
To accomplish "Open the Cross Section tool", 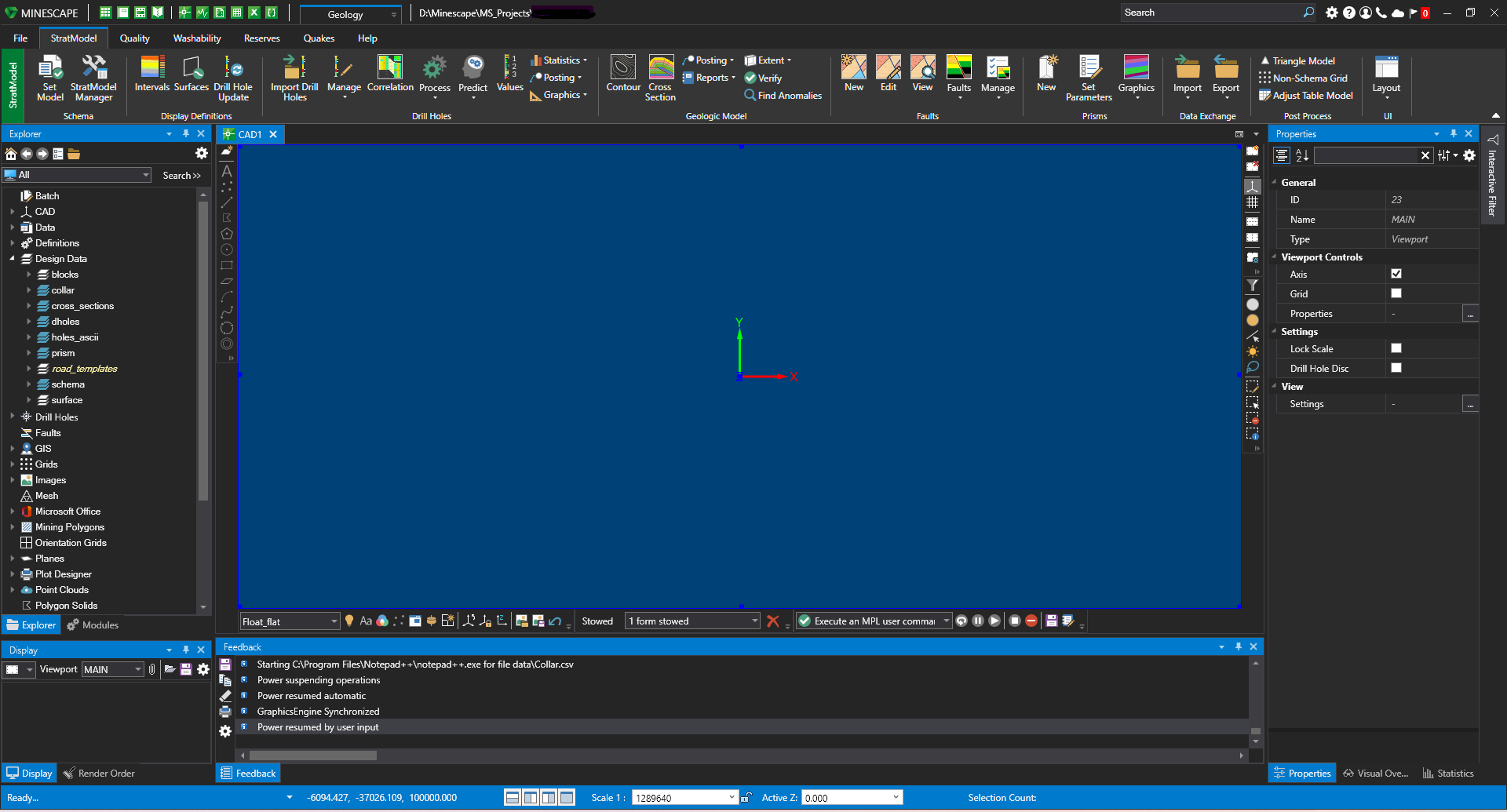I will [x=660, y=78].
